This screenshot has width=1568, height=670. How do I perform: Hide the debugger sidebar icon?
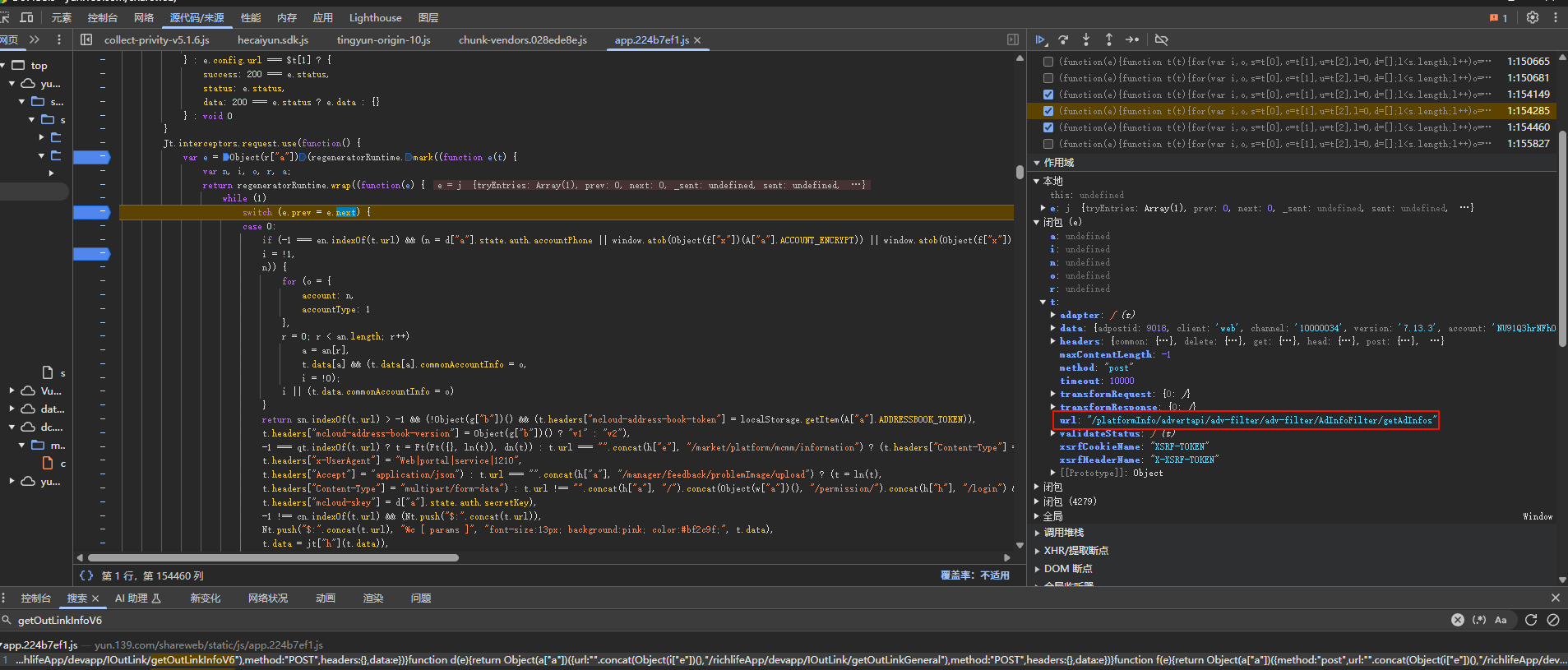1013,39
